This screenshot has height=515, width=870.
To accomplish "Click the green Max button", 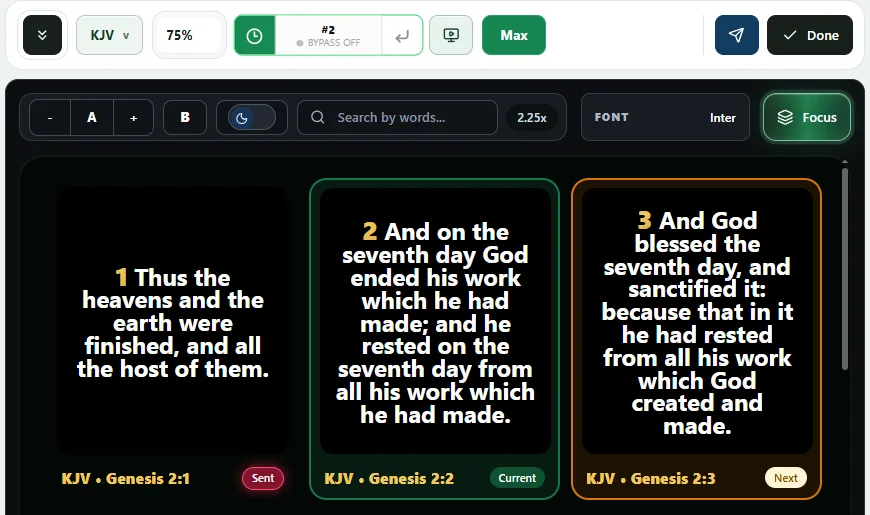I will coord(514,36).
